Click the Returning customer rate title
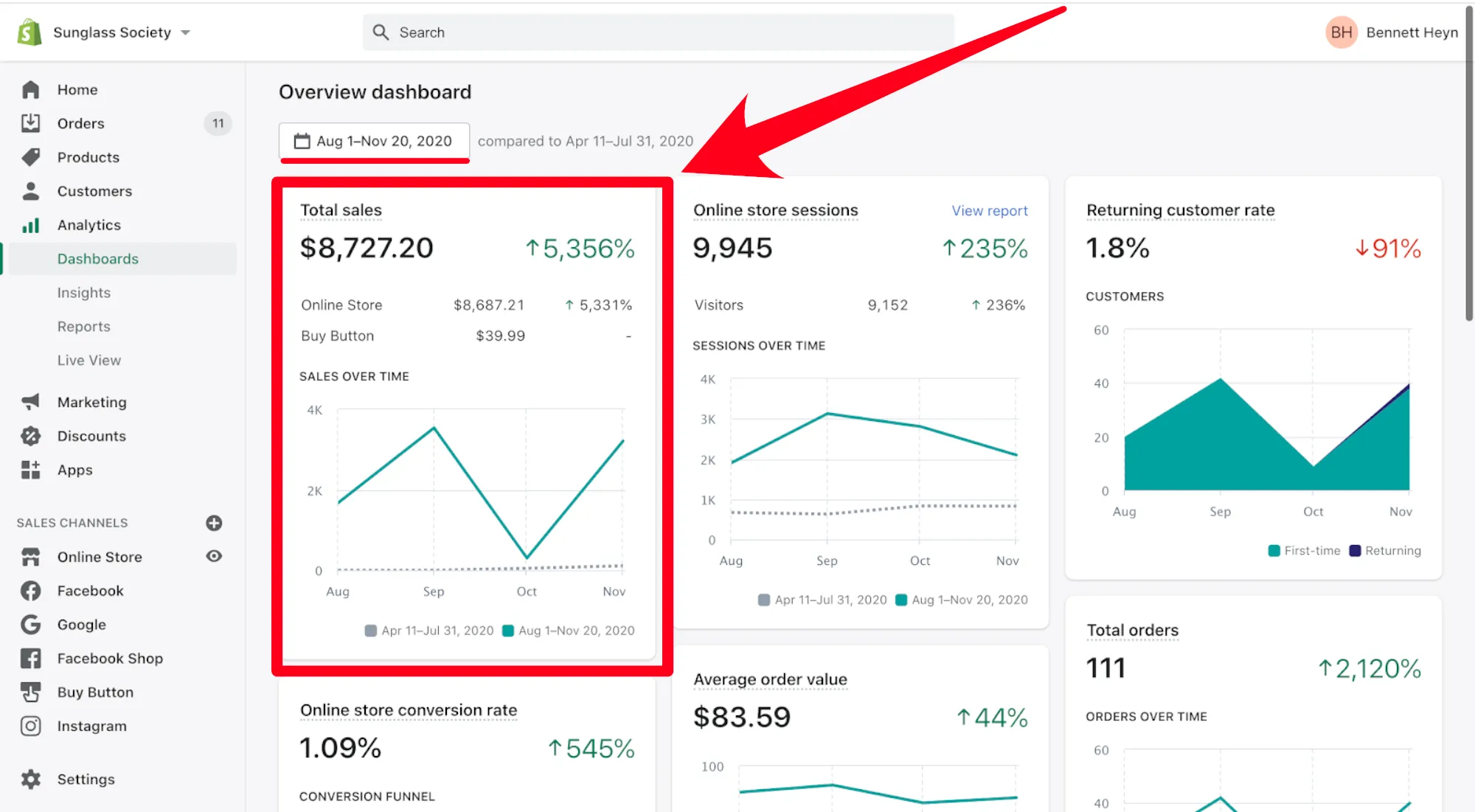 point(1180,210)
